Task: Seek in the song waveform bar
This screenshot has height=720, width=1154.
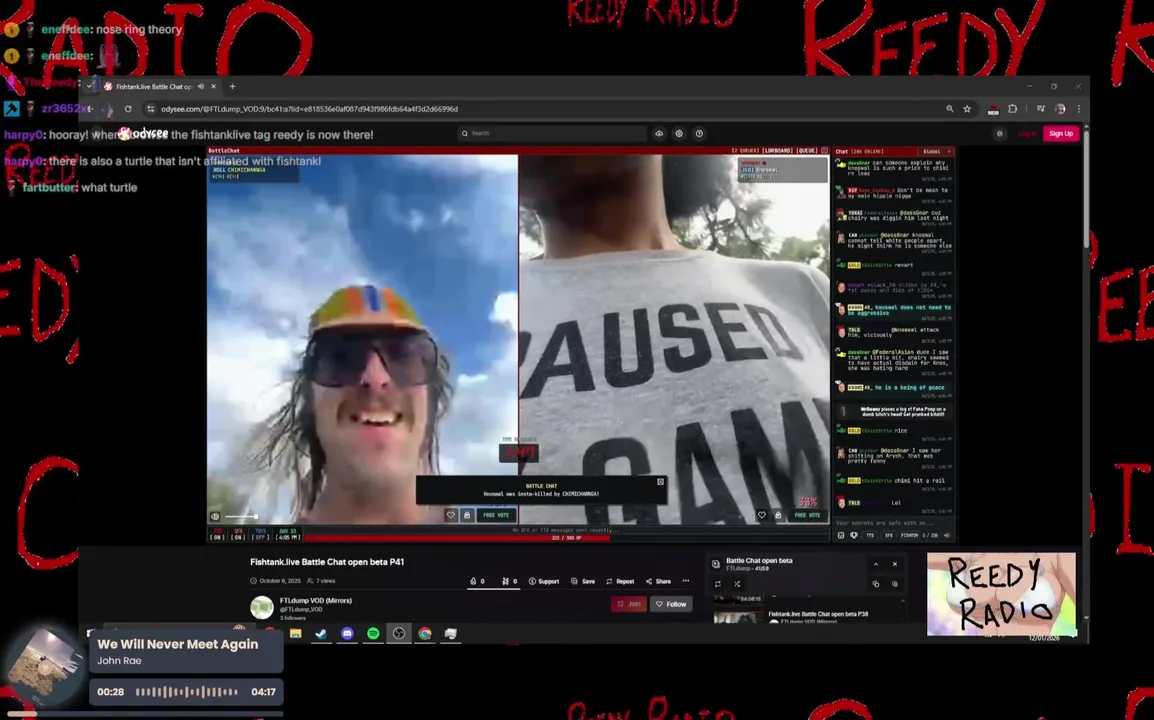Action: point(187,692)
